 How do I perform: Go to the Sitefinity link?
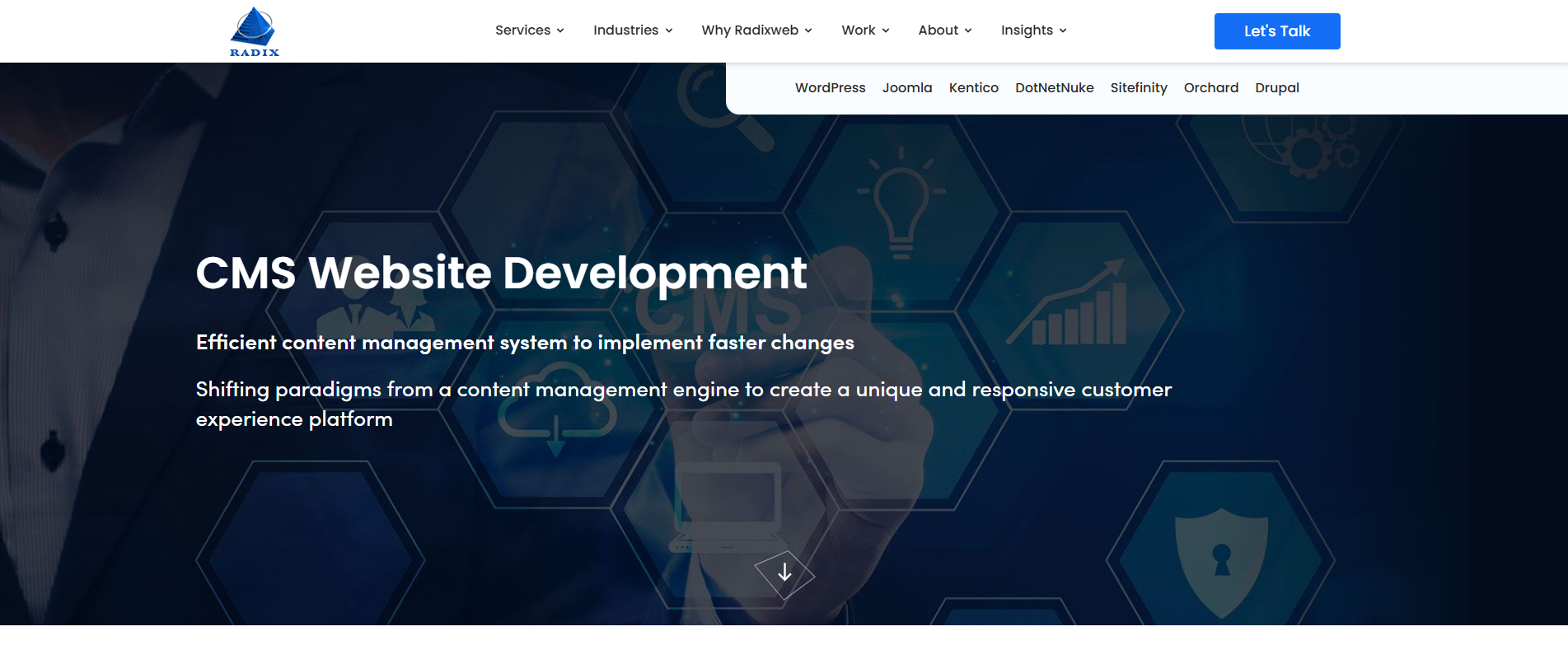[1139, 87]
